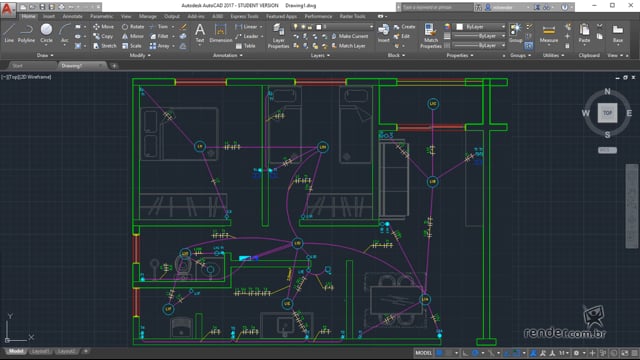This screenshot has width=640, height=360.
Task: Insert a Table from Annotation panel
Action: [245, 46]
